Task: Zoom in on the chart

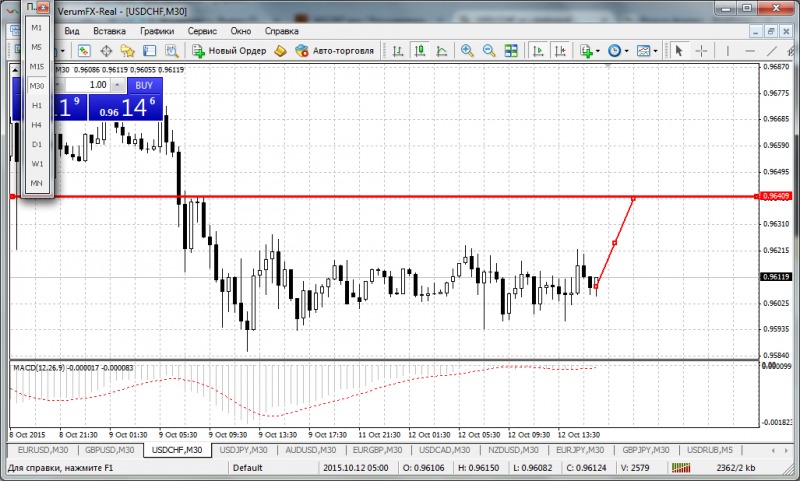Action: (466, 50)
